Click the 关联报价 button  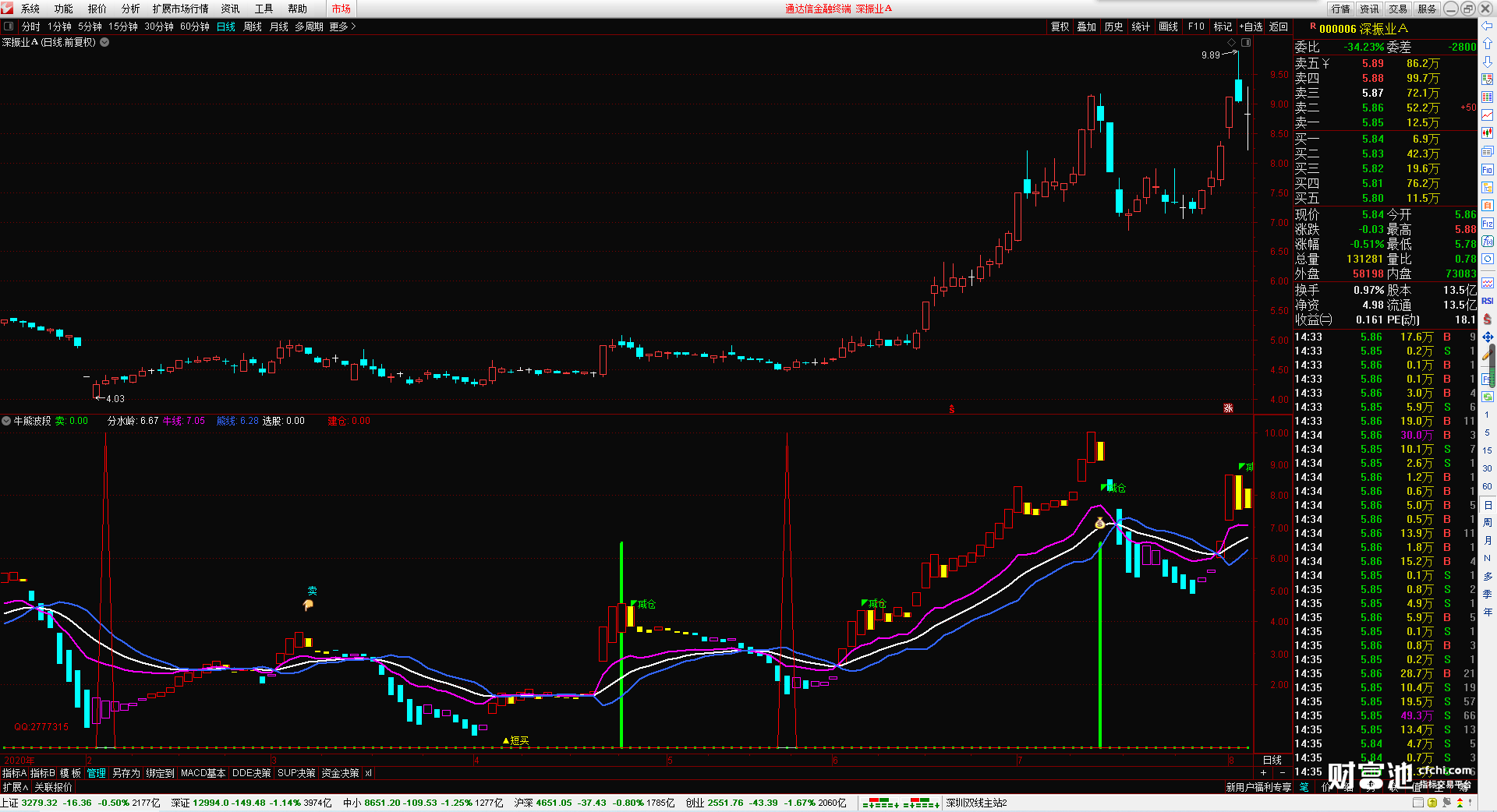coord(54,787)
